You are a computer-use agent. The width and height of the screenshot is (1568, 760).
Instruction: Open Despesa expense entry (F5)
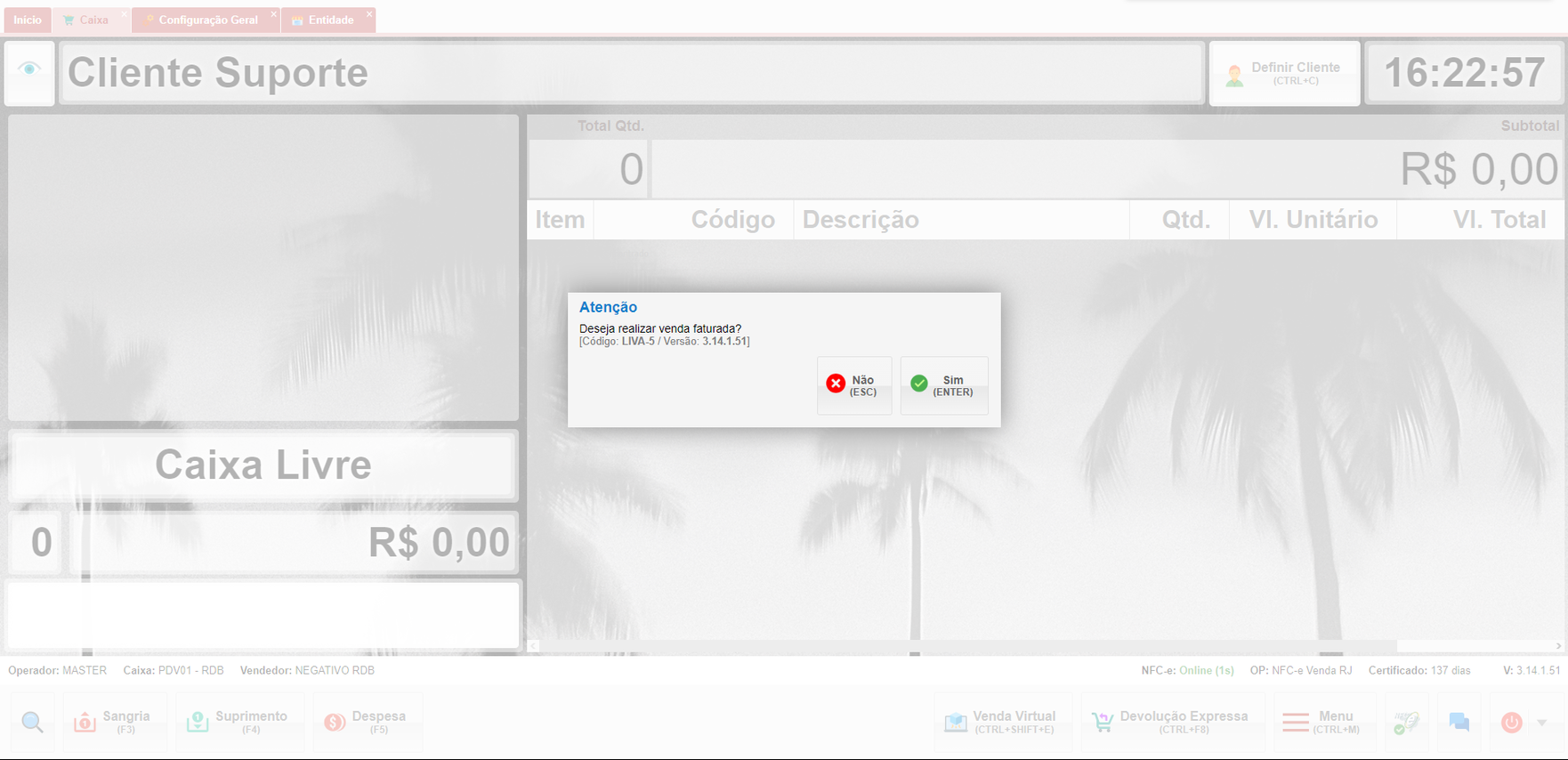[366, 722]
